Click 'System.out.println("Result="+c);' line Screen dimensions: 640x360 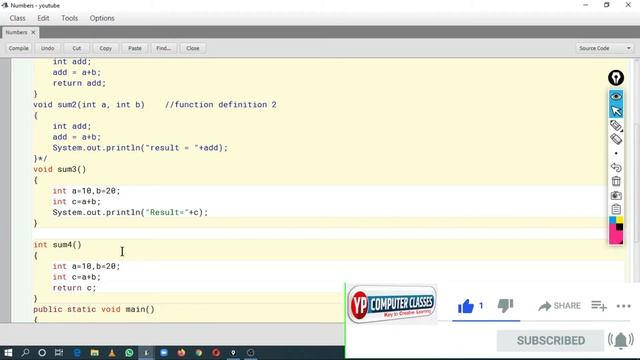tap(130, 213)
